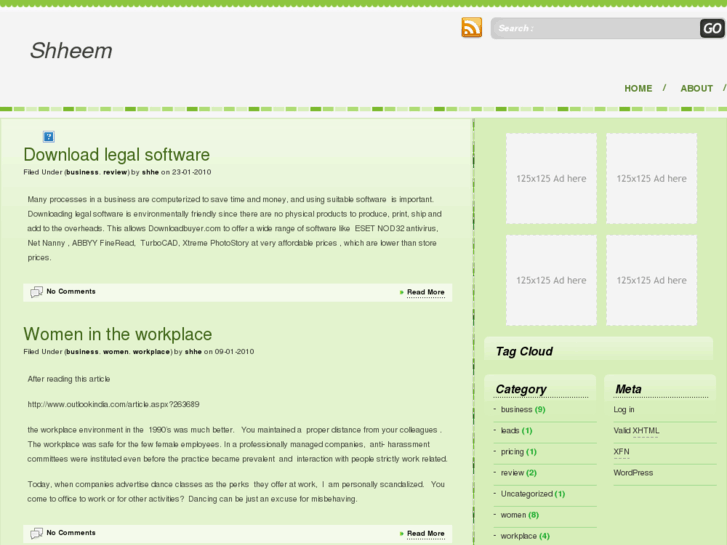The width and height of the screenshot is (727, 545).
Task: Click the bottom-left 125x125 Ad placeholder
Action: pos(551,280)
